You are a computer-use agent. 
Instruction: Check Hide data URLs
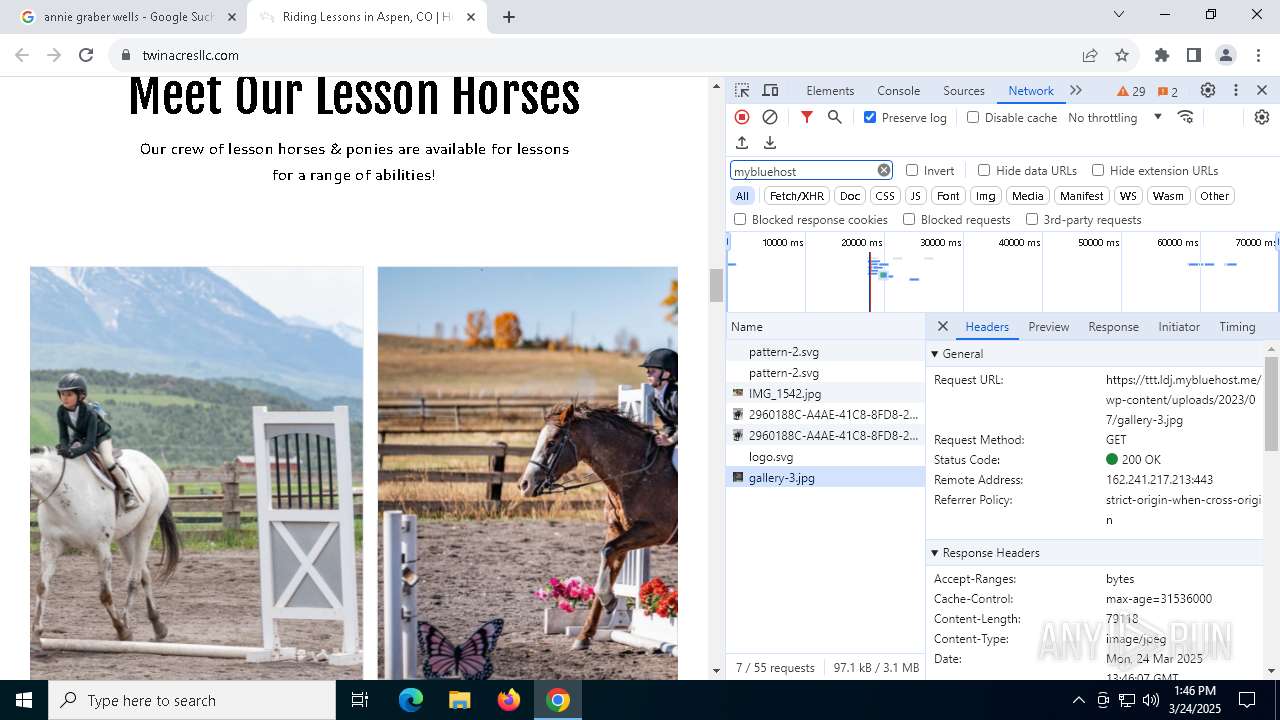pyautogui.click(x=984, y=171)
